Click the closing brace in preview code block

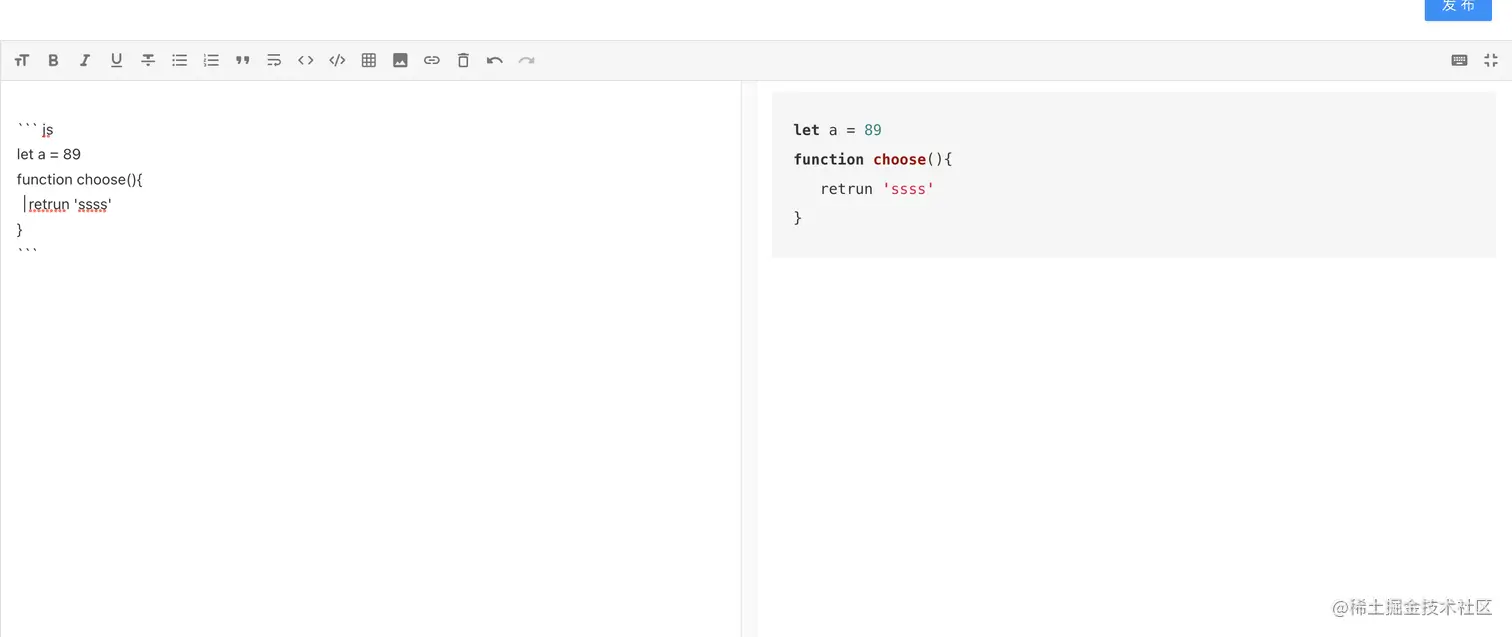coord(798,217)
